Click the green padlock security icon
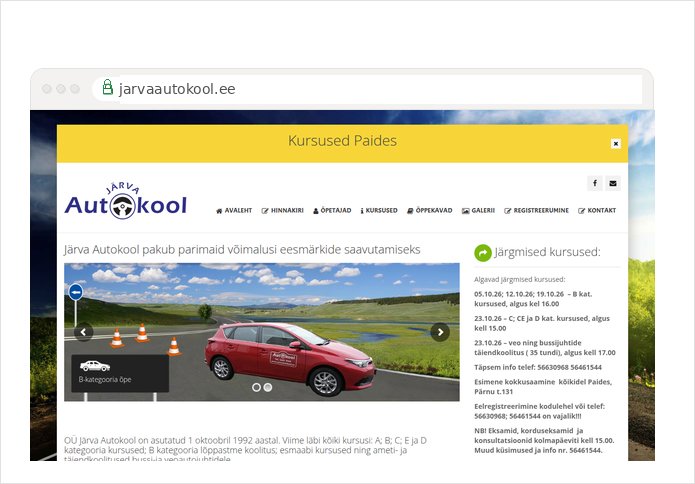 click(x=107, y=87)
